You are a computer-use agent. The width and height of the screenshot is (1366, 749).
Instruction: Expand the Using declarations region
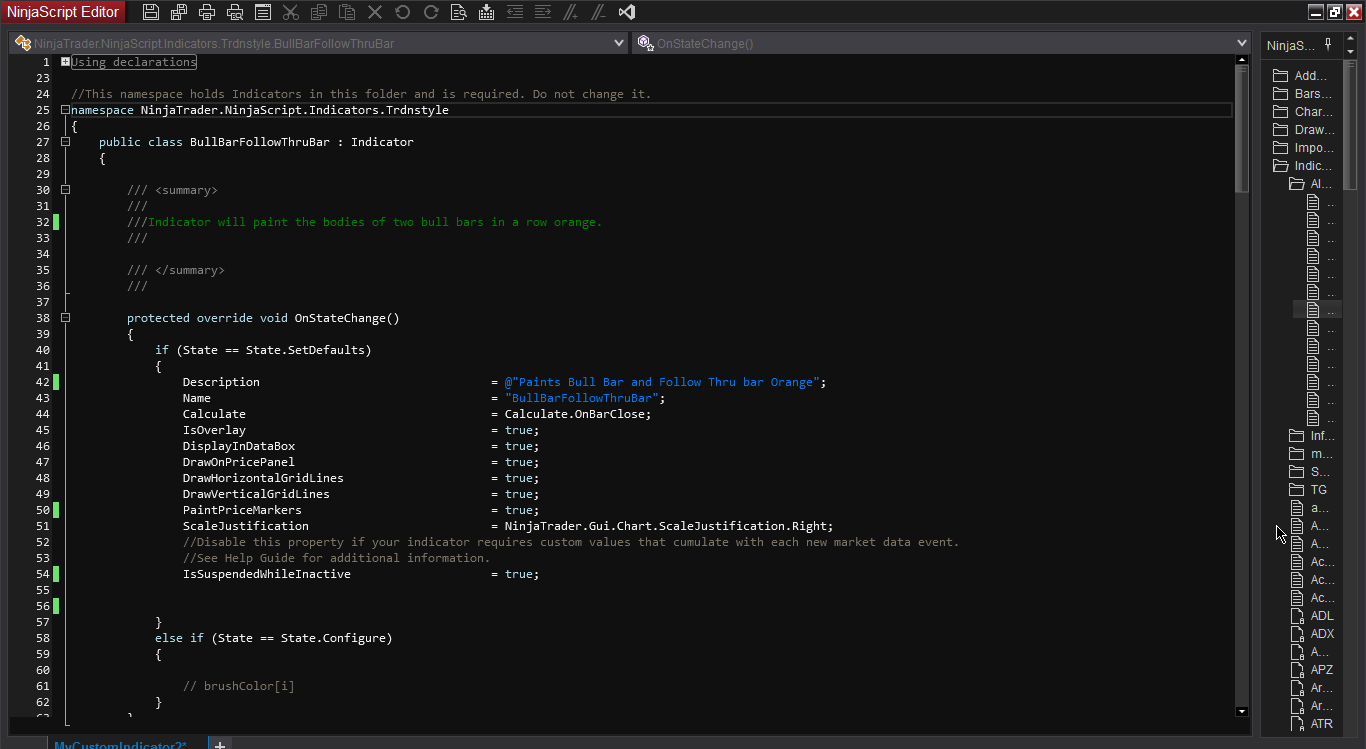[x=65, y=62]
